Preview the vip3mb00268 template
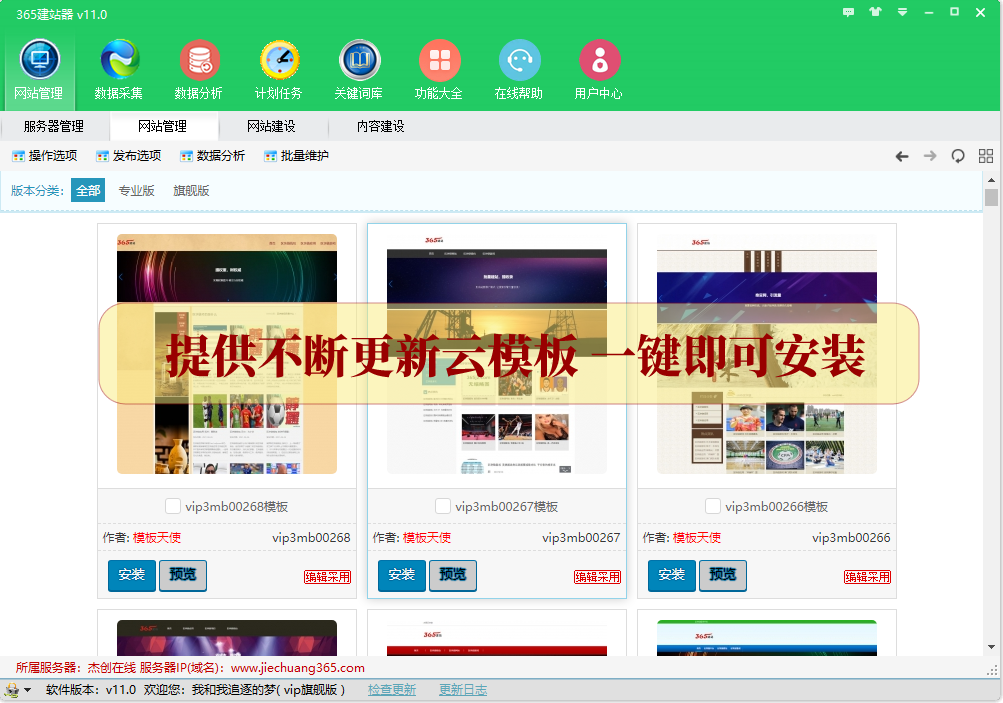Viewport: 1003px width, 703px height. (x=183, y=575)
